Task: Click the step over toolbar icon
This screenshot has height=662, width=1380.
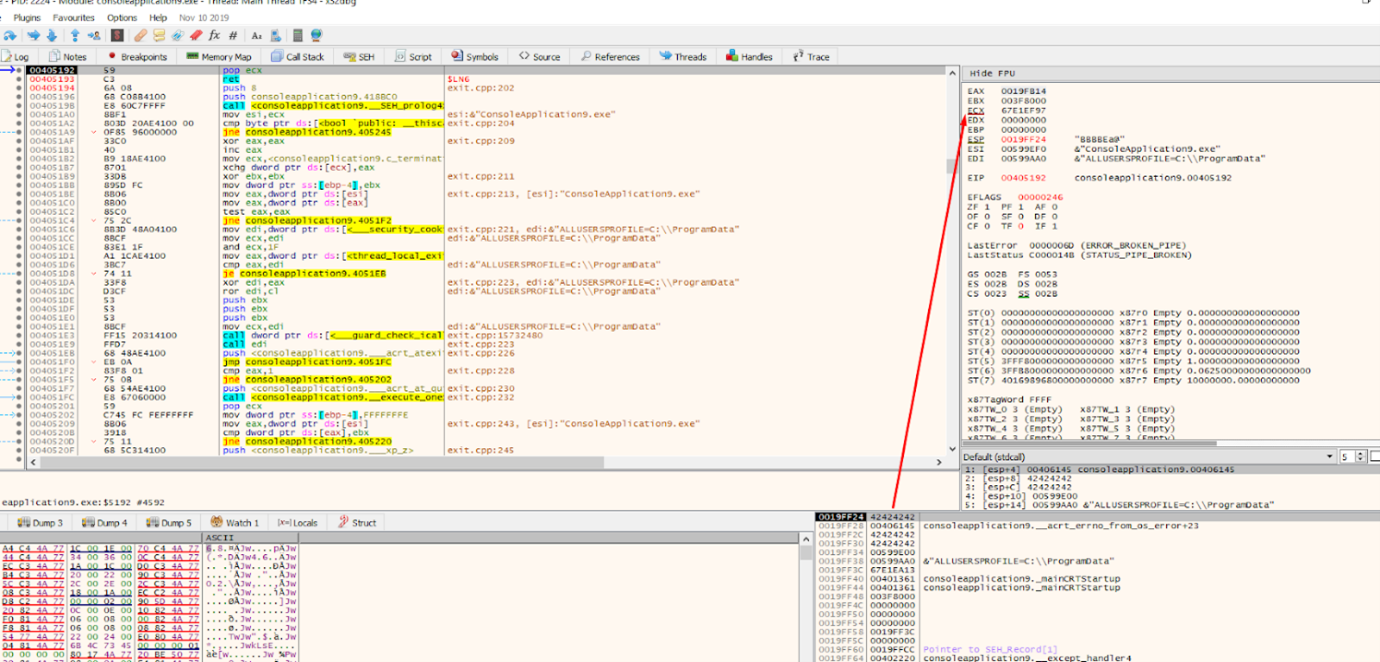Action: click(10, 36)
